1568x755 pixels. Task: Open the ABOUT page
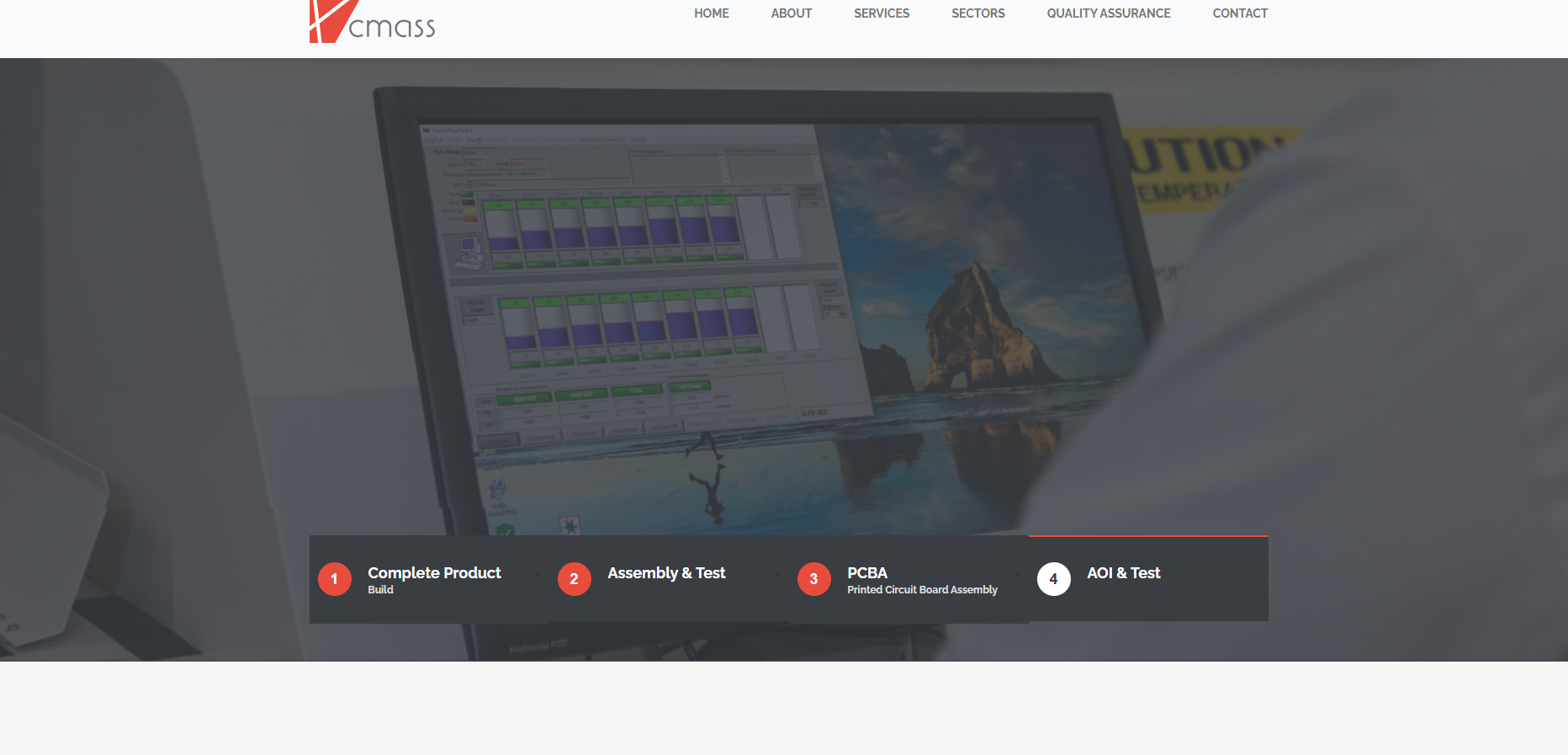(x=792, y=13)
